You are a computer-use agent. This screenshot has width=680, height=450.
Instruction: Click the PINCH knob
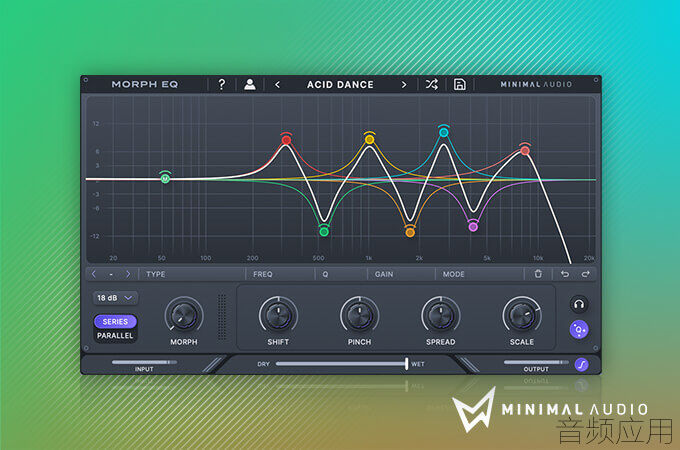(x=360, y=316)
